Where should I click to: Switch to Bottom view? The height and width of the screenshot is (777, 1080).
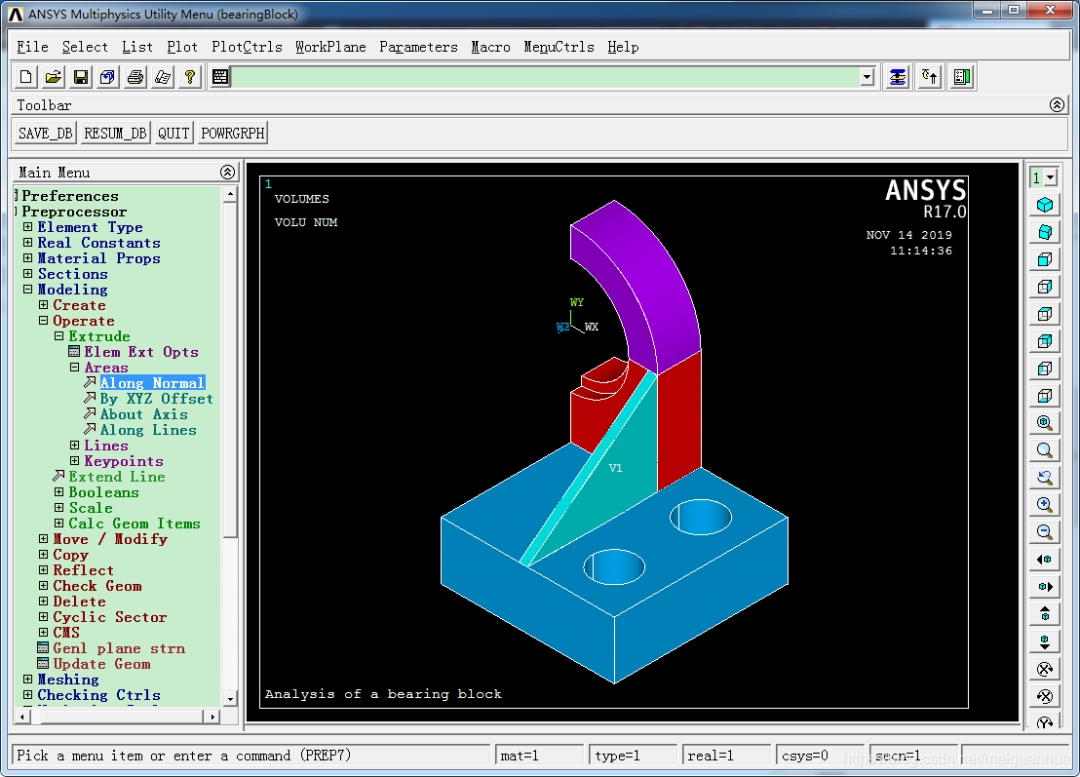(x=1044, y=395)
